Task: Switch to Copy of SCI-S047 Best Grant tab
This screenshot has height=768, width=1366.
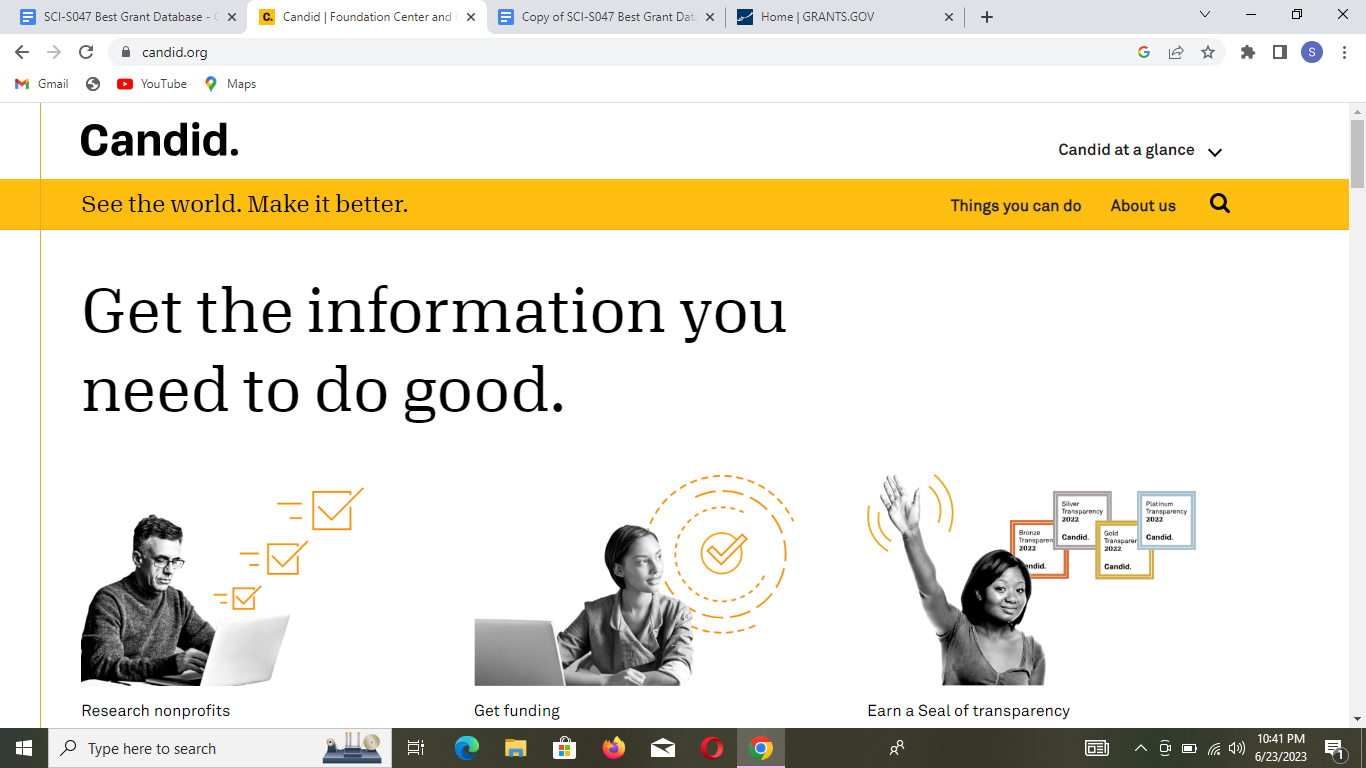Action: 608,17
